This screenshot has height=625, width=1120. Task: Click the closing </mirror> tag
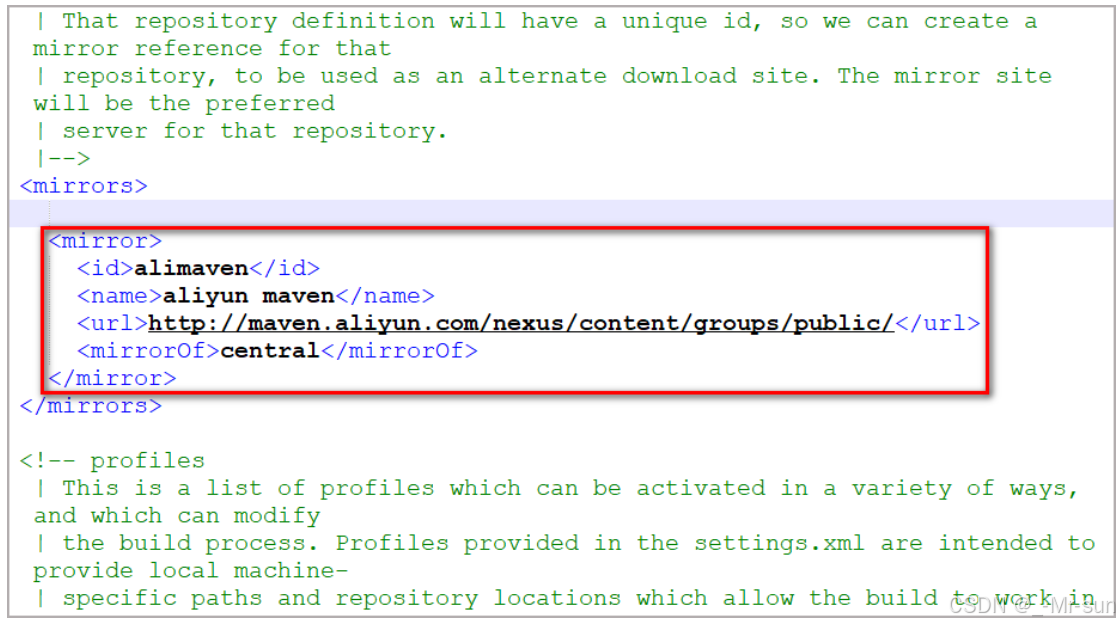(x=112, y=378)
